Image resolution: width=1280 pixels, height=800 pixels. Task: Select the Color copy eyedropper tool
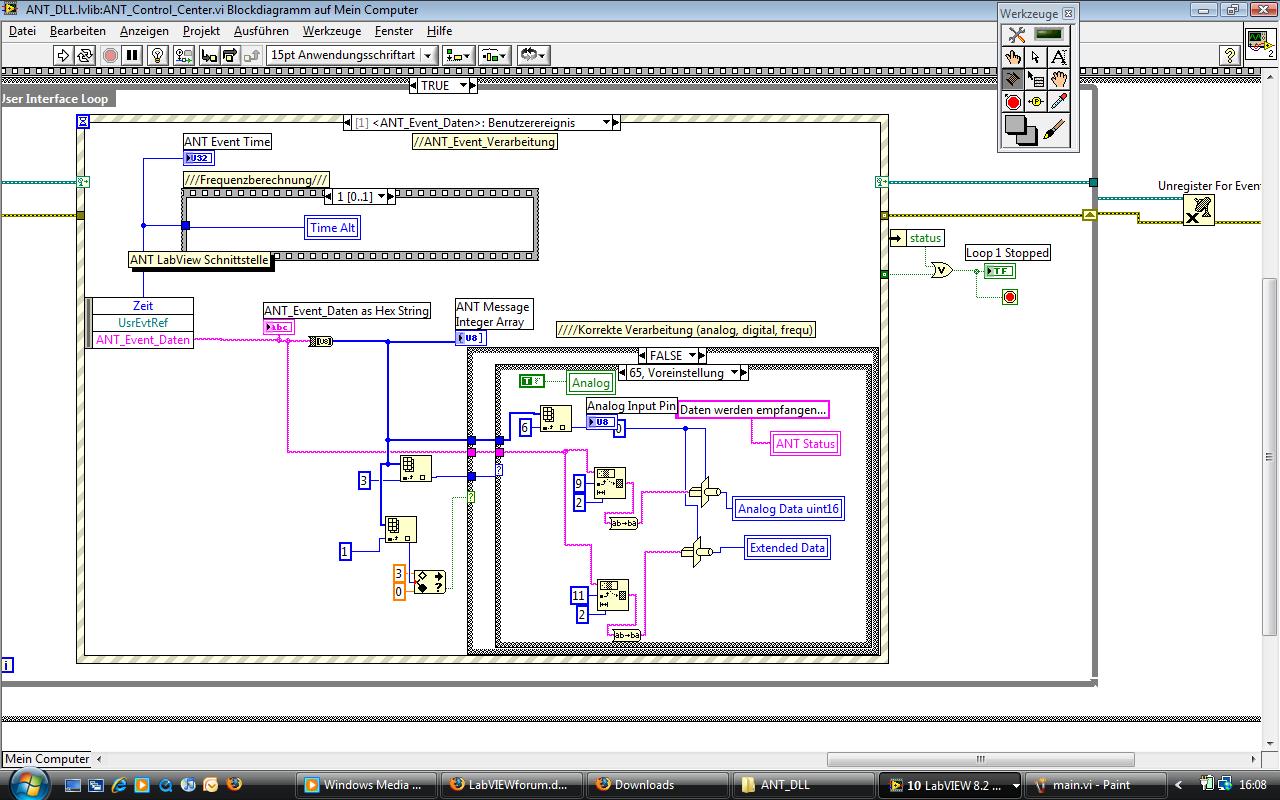[1059, 102]
